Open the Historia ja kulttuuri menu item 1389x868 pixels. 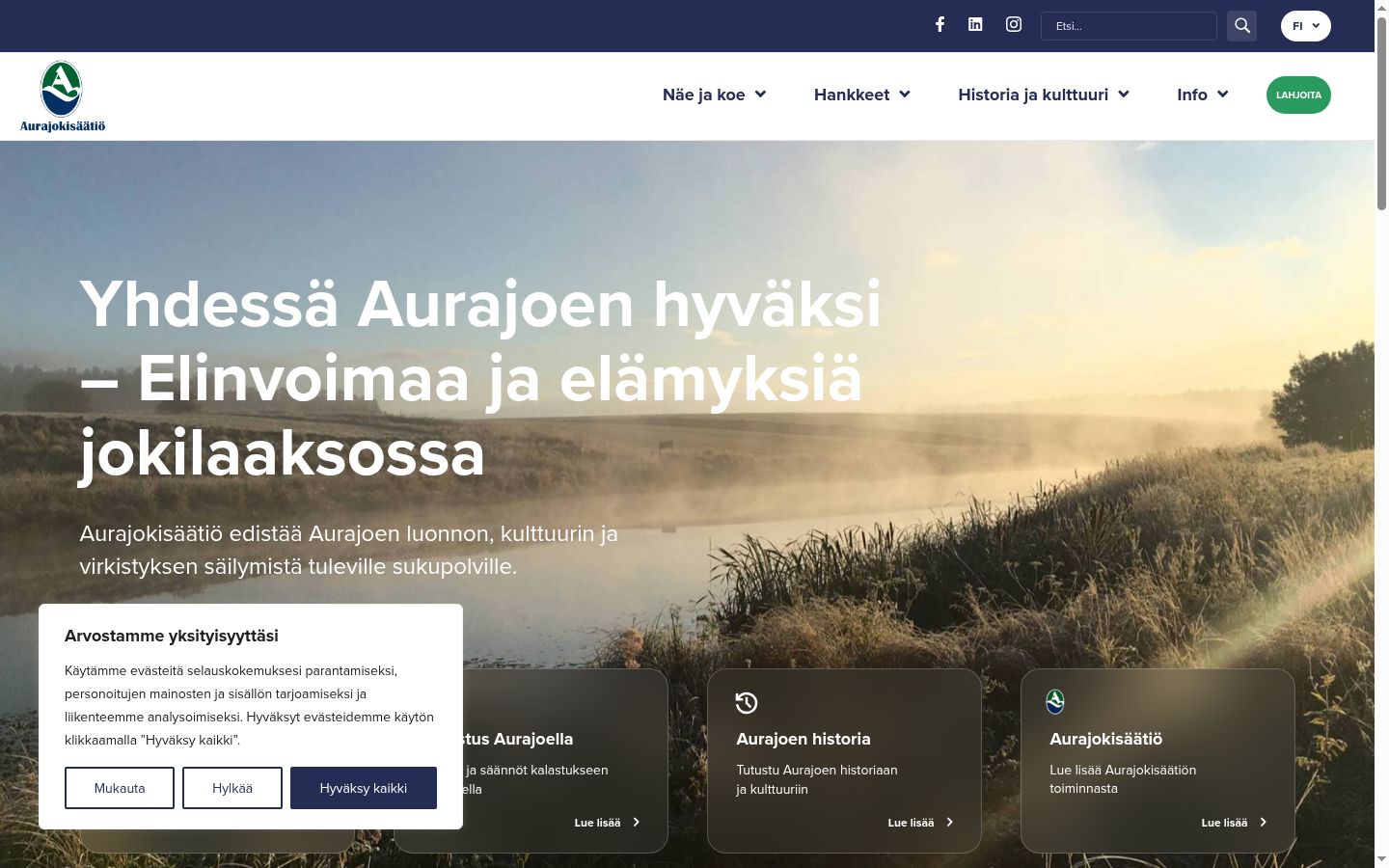click(1033, 95)
